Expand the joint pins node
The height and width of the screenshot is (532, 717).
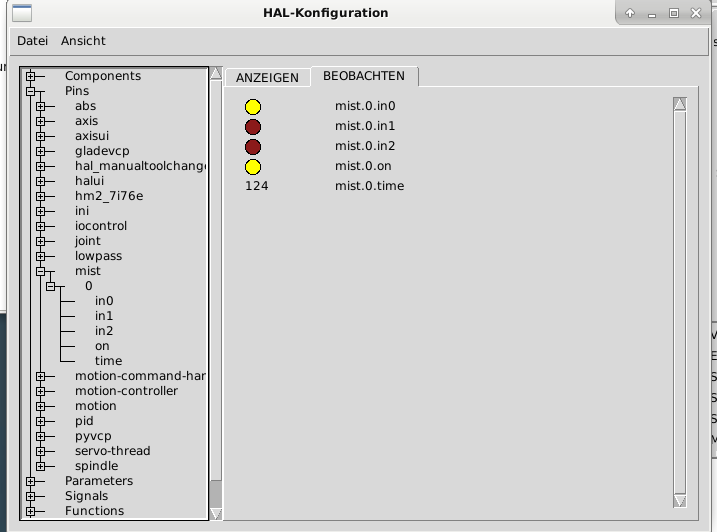click(40, 241)
